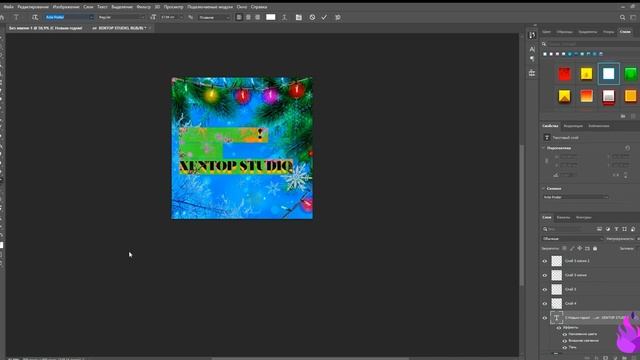Image resolution: width=640 pixels, height=360 pixels.
Task: Filter layers by pixel type icon
Action: pos(599,229)
